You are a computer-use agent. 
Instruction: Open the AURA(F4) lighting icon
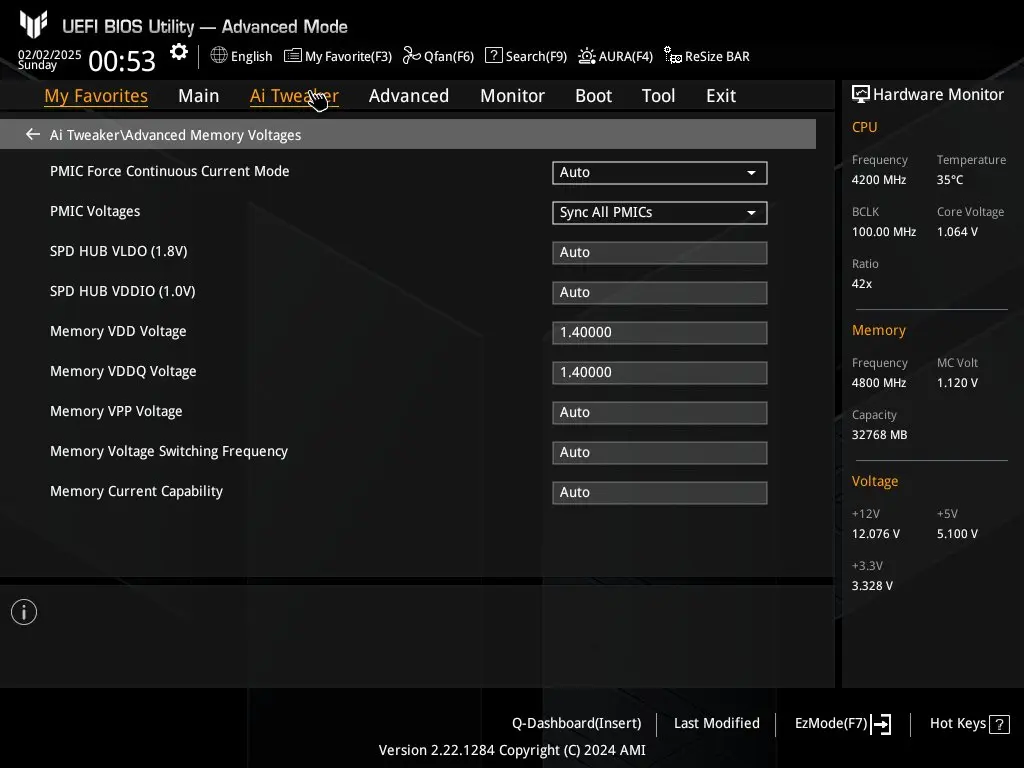tap(586, 56)
